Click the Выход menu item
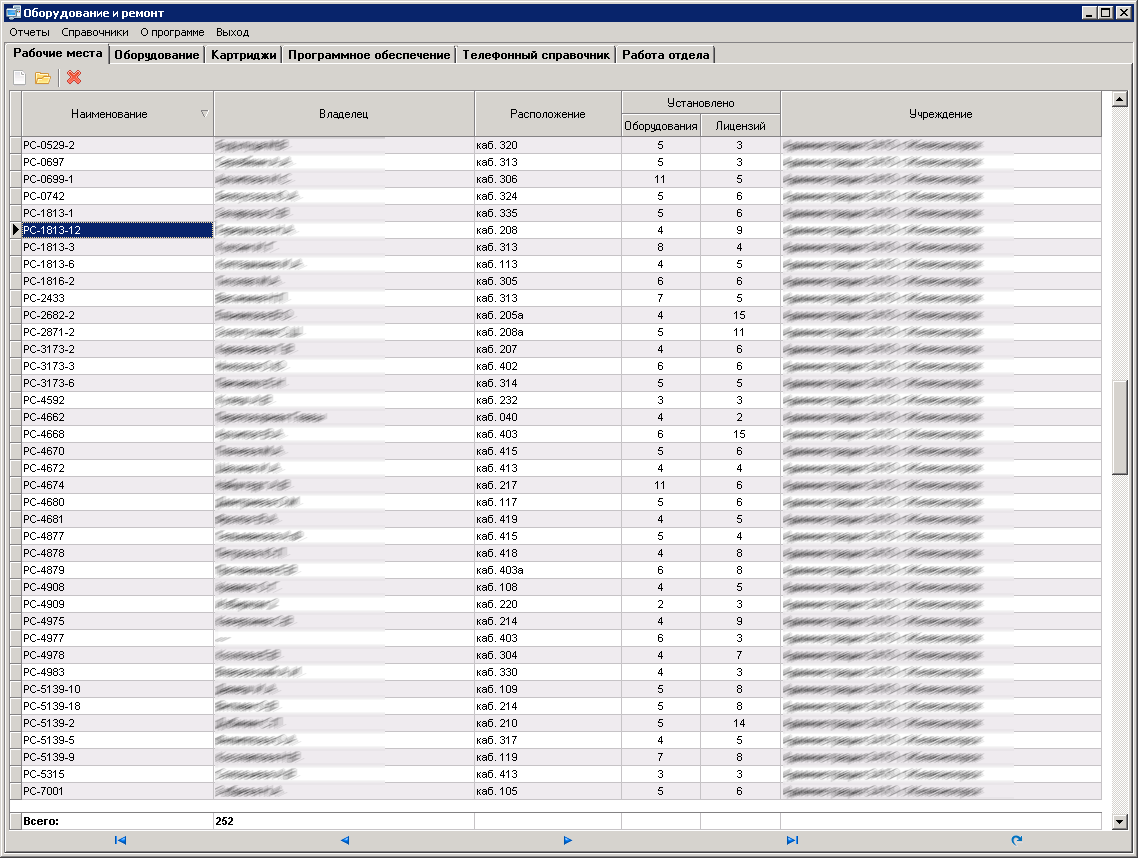This screenshot has width=1138, height=858. click(x=232, y=32)
